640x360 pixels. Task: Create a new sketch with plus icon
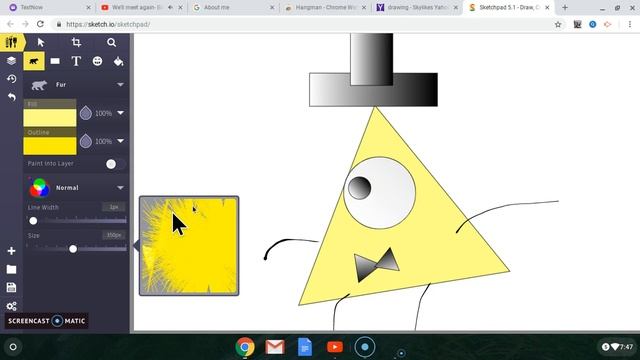(11, 251)
